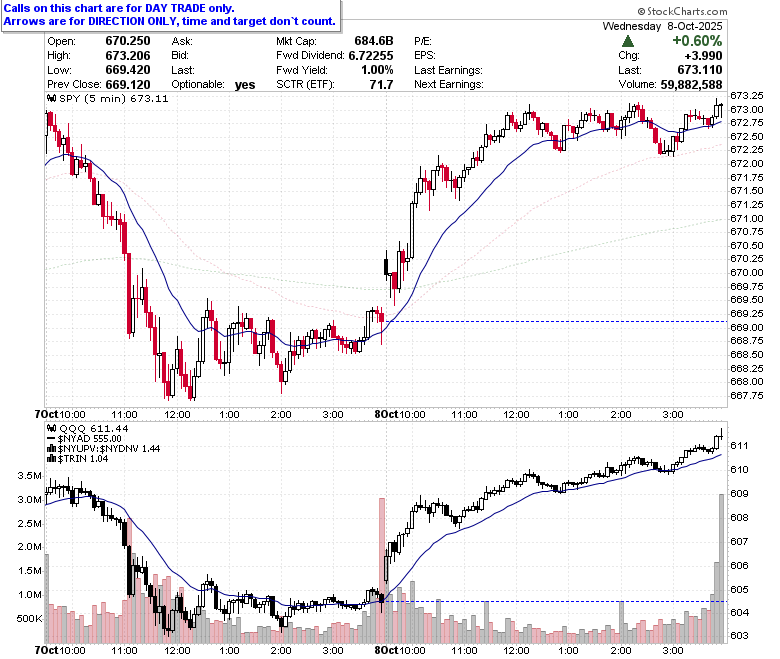Screen dimensions: 780x659
Task: Click the large gray closing volume bar
Action: point(722,568)
